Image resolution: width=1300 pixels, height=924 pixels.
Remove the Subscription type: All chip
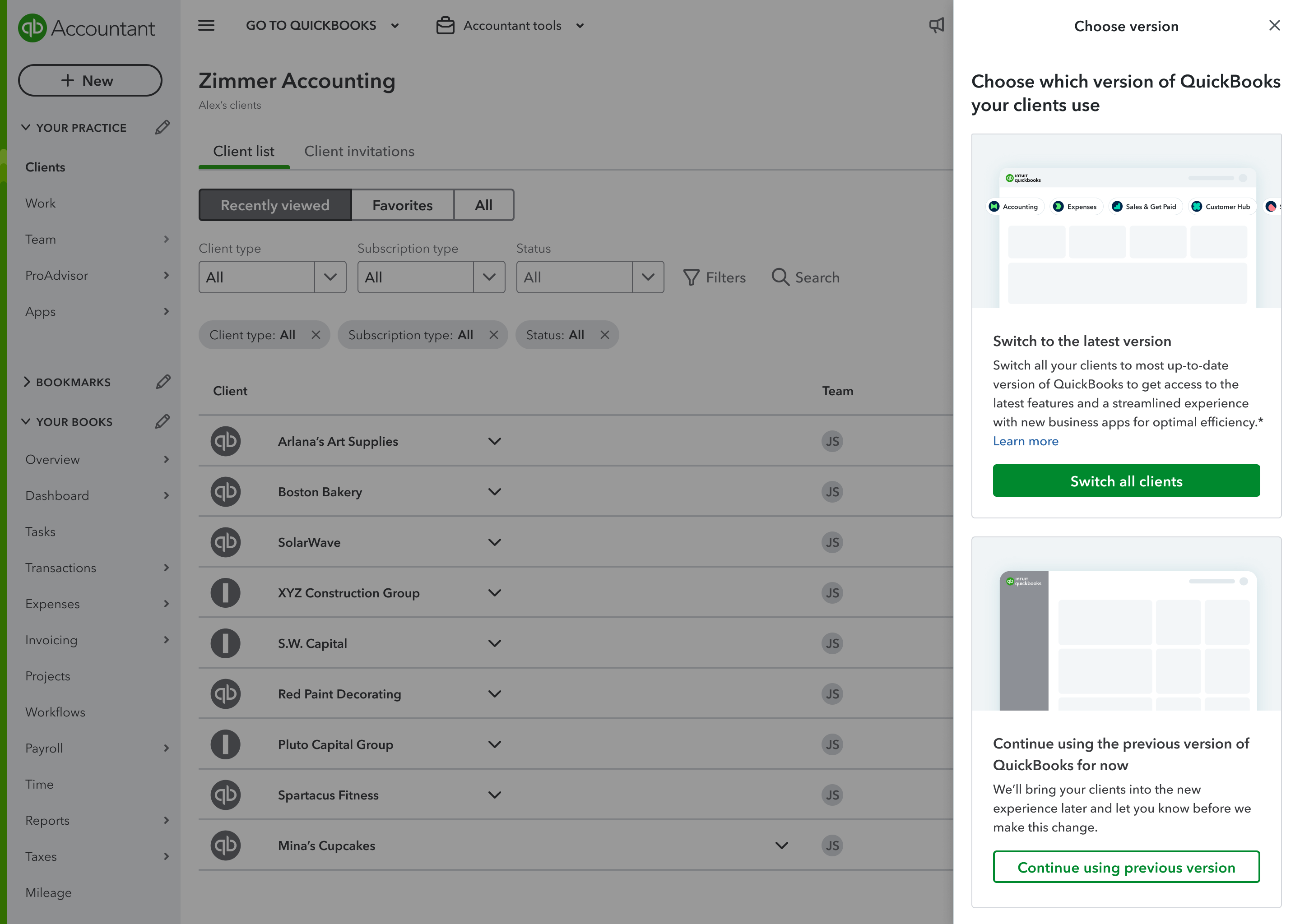[493, 335]
